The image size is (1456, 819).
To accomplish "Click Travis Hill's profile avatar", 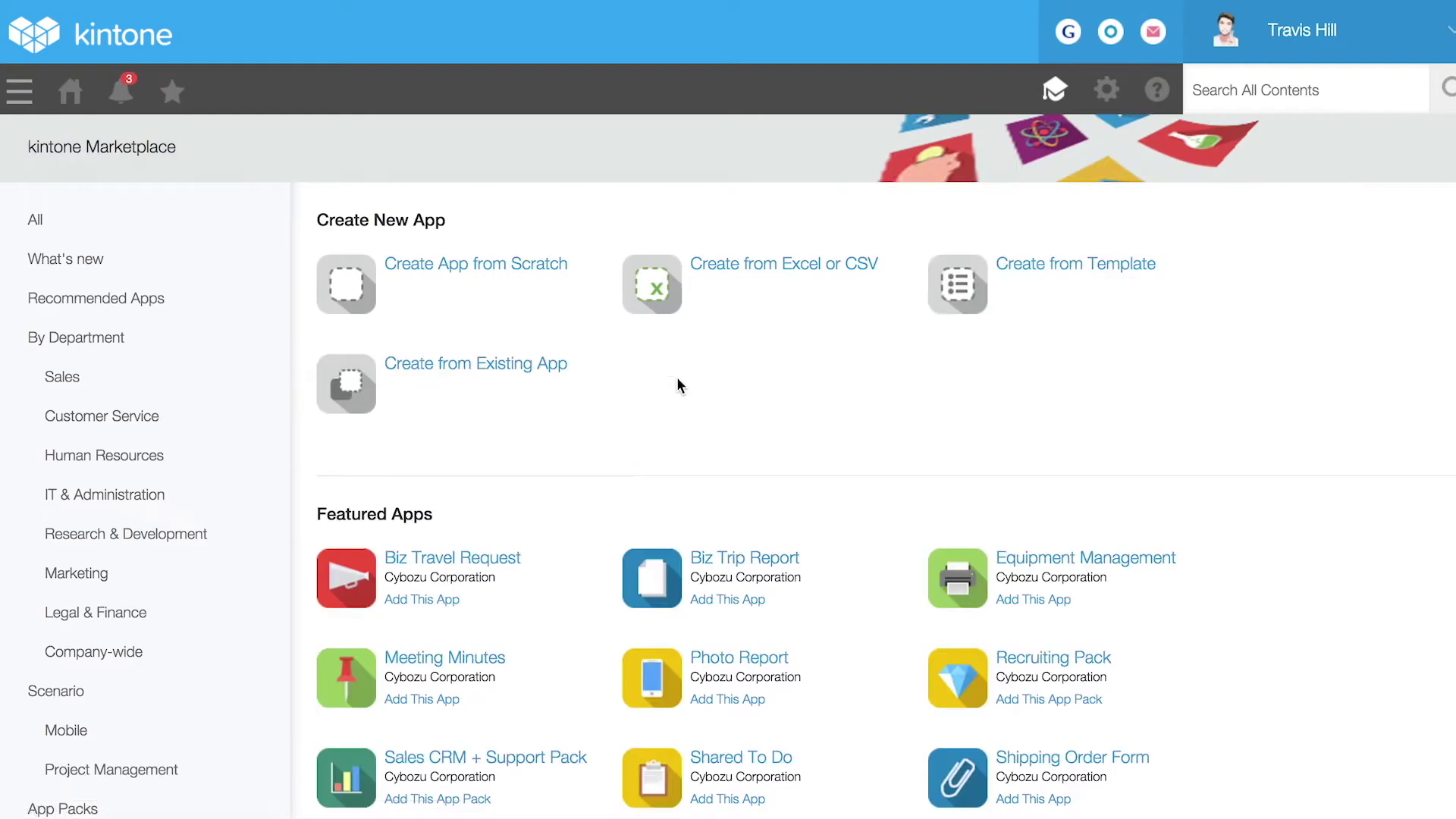I will 1225,30.
